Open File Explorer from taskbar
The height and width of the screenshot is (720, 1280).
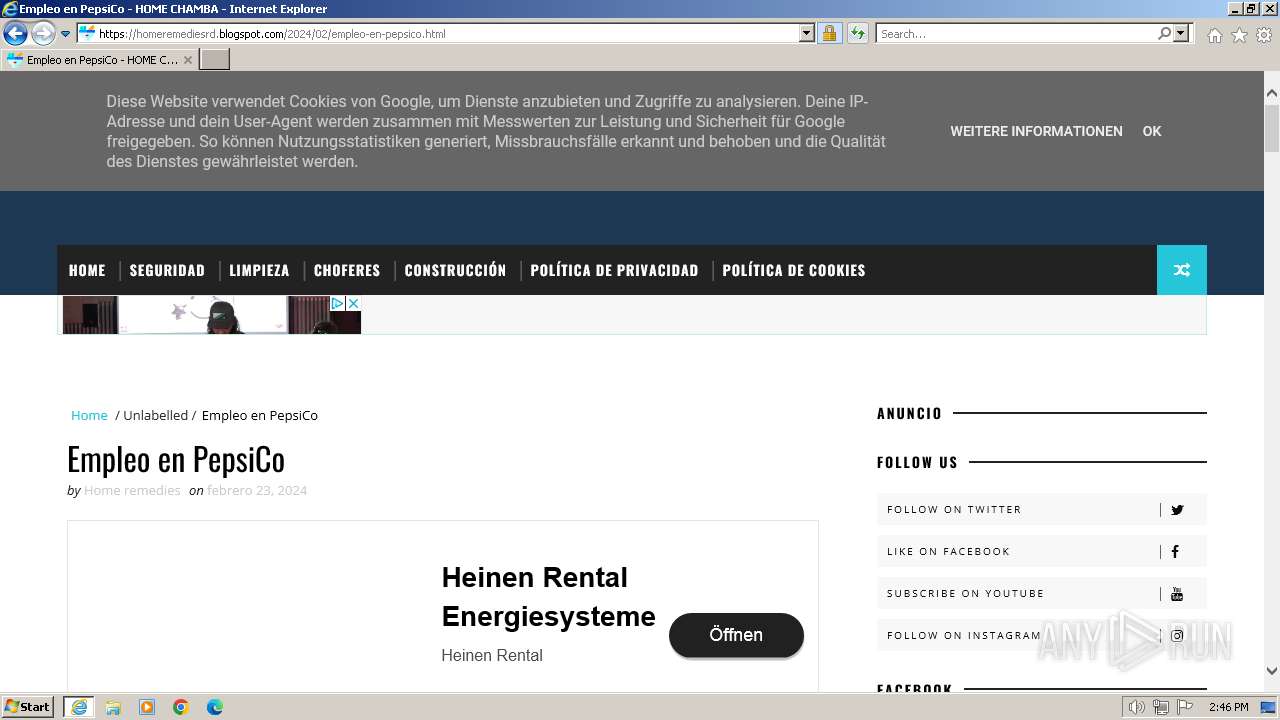pyautogui.click(x=113, y=707)
